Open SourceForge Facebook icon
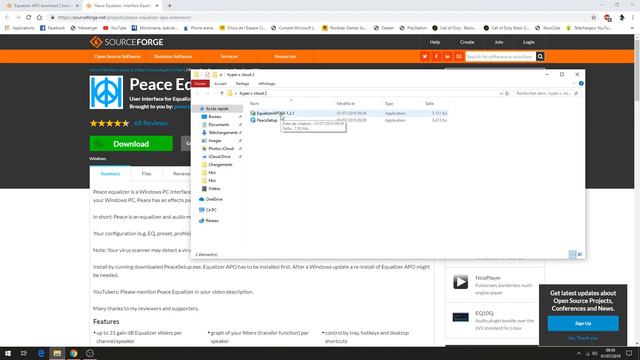 coord(436,56)
